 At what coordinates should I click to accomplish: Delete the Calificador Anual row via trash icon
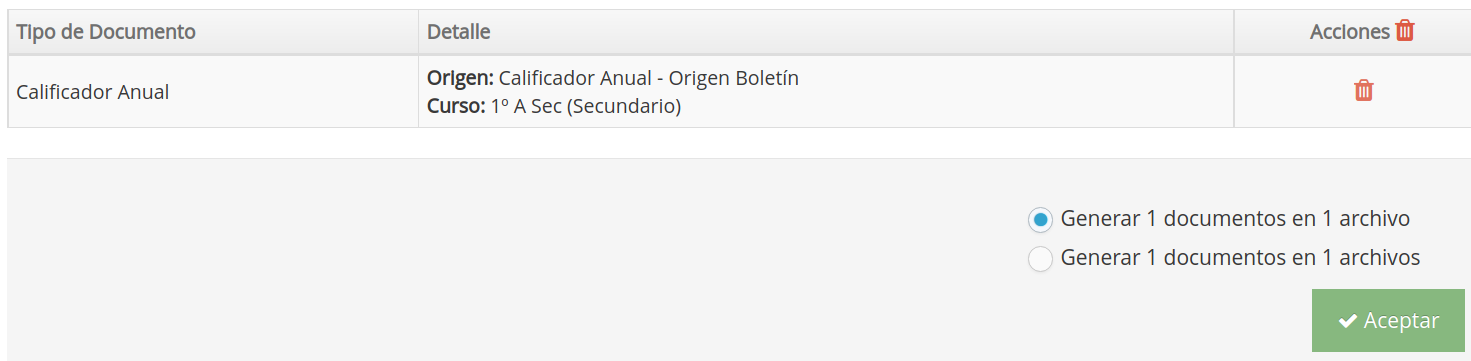tap(1364, 91)
